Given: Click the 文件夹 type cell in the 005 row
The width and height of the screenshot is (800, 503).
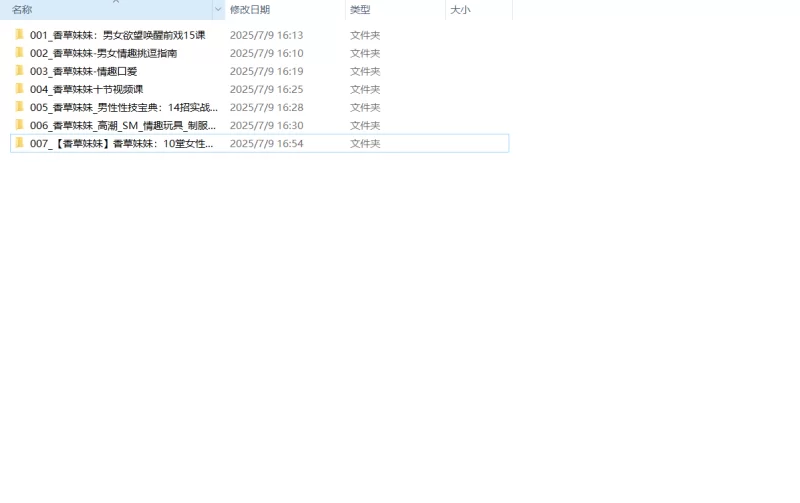Looking at the screenshot, I should 365,108.
